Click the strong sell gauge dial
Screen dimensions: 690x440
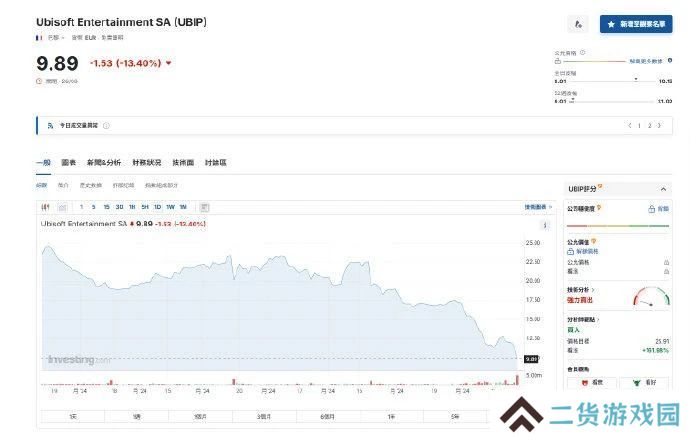[x=651, y=297]
